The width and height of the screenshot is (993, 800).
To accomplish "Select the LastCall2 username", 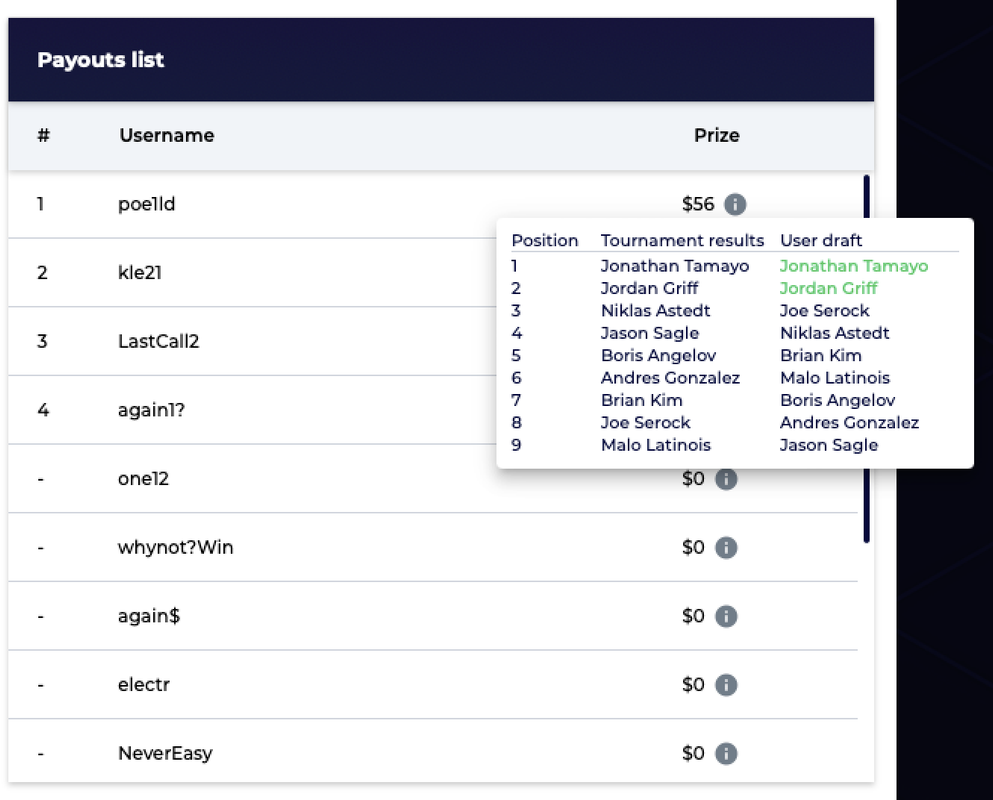I will point(158,341).
